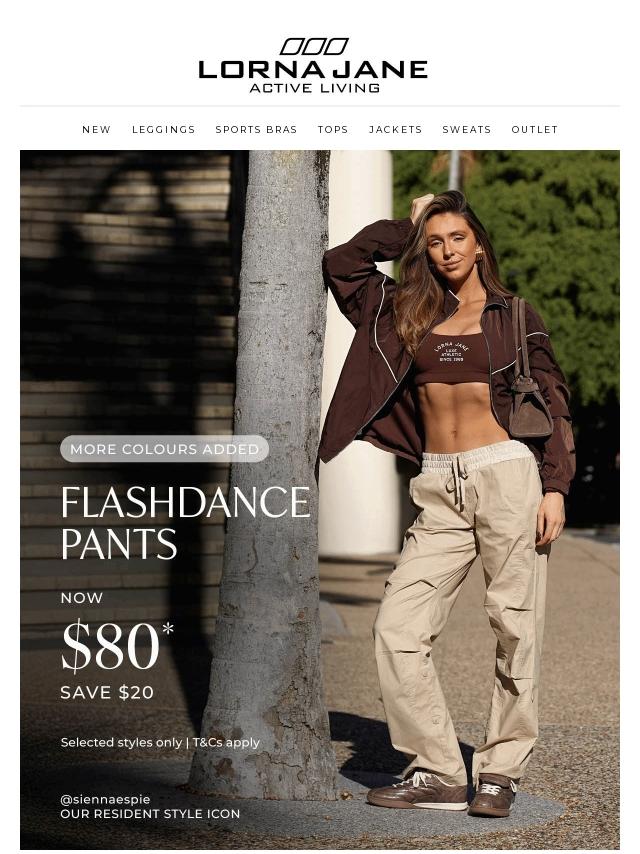Open the @siennaespie handle
The width and height of the screenshot is (640, 854).
click(x=105, y=800)
